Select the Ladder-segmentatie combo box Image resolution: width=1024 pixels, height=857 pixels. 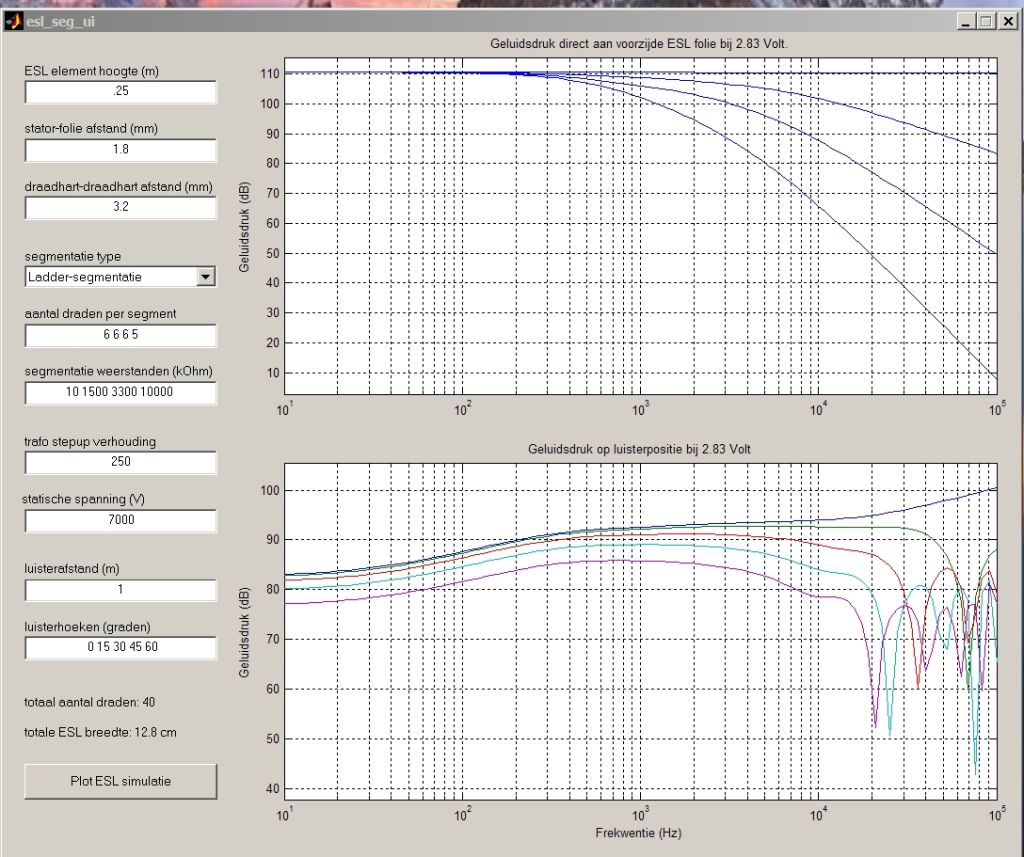(x=121, y=277)
